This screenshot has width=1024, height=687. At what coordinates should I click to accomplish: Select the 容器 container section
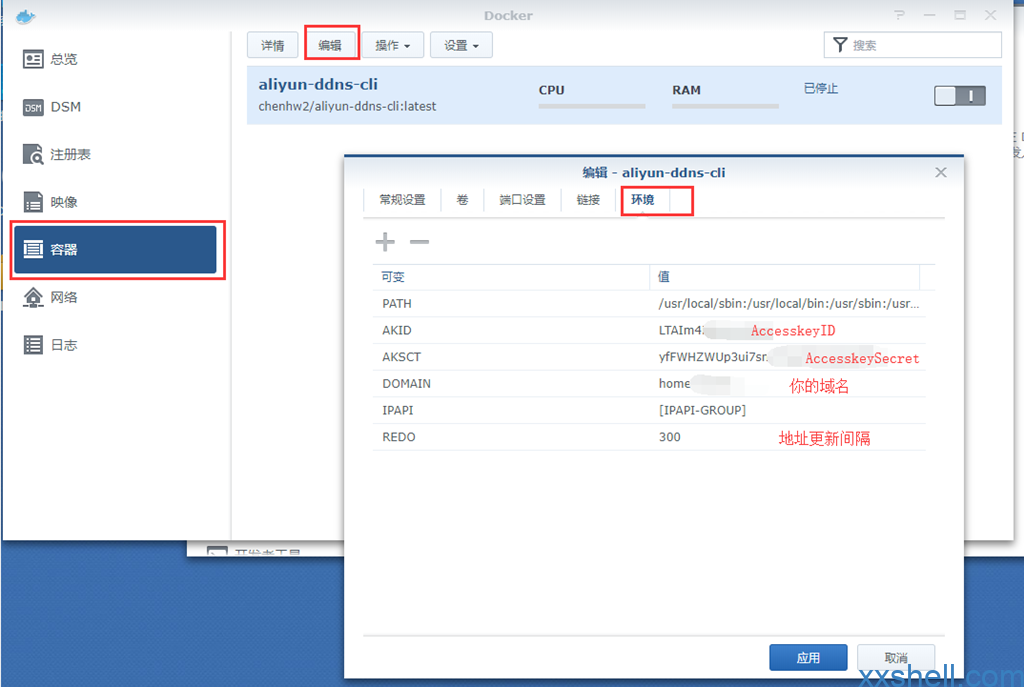pyautogui.click(x=115, y=249)
